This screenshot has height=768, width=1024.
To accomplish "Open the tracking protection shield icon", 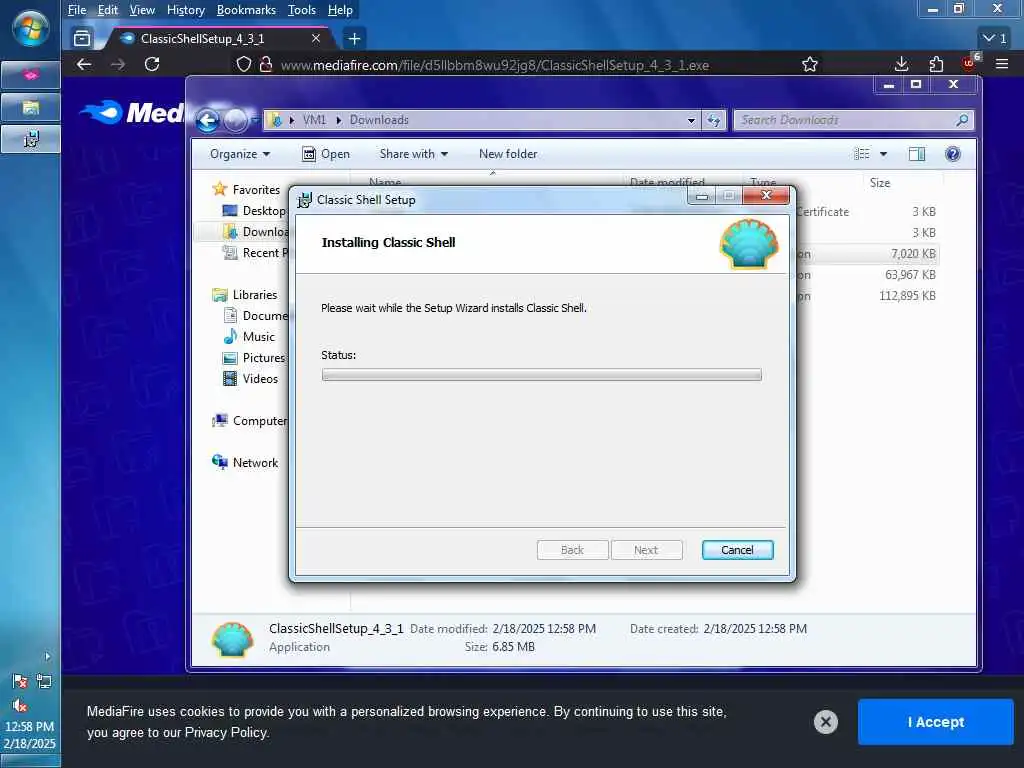I will 243,64.
